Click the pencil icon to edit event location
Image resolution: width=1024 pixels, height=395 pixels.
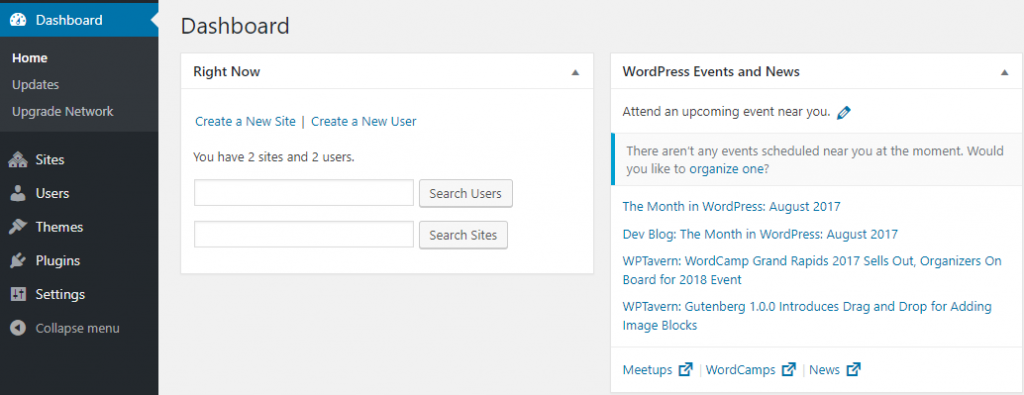[x=844, y=112]
